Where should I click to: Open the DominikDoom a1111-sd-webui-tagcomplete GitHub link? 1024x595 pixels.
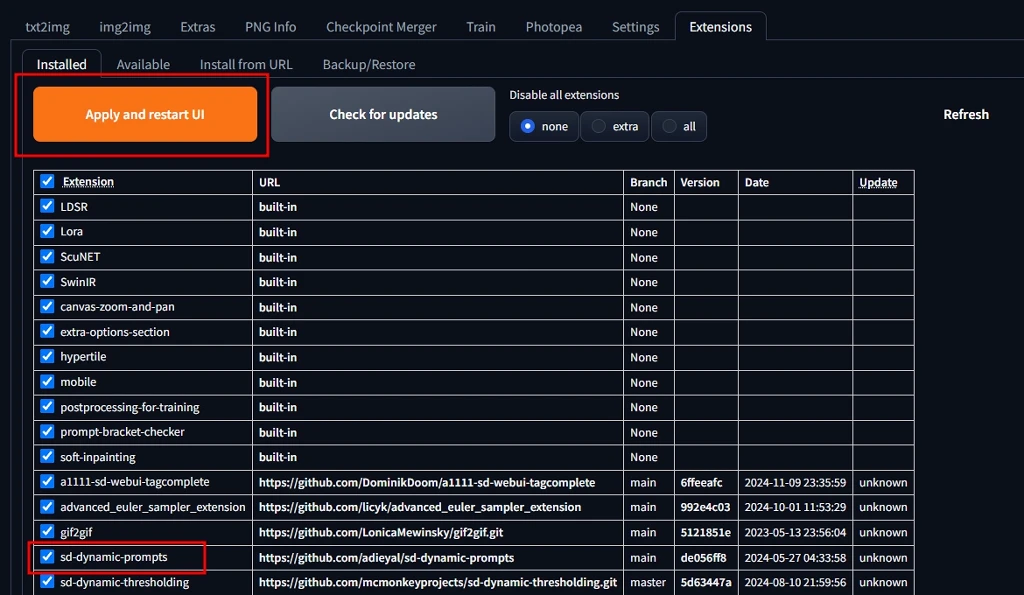(427, 482)
